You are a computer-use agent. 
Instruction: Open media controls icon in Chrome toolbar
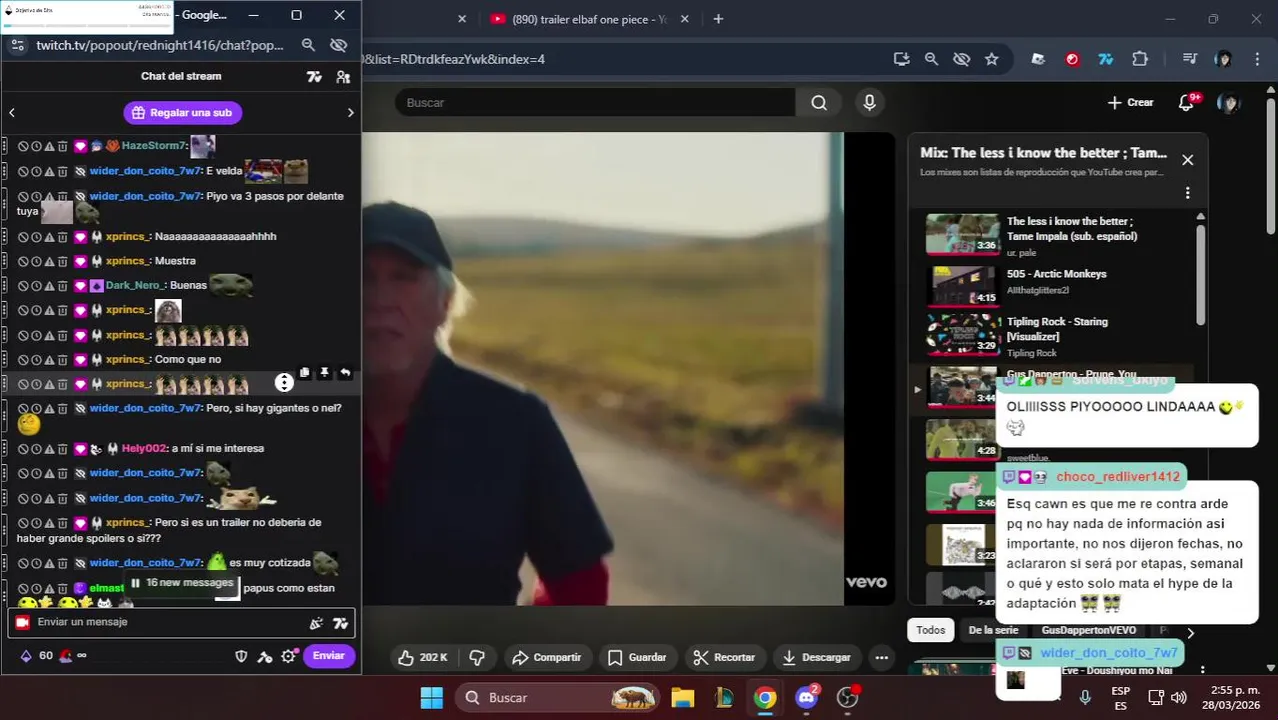[x=1189, y=59]
